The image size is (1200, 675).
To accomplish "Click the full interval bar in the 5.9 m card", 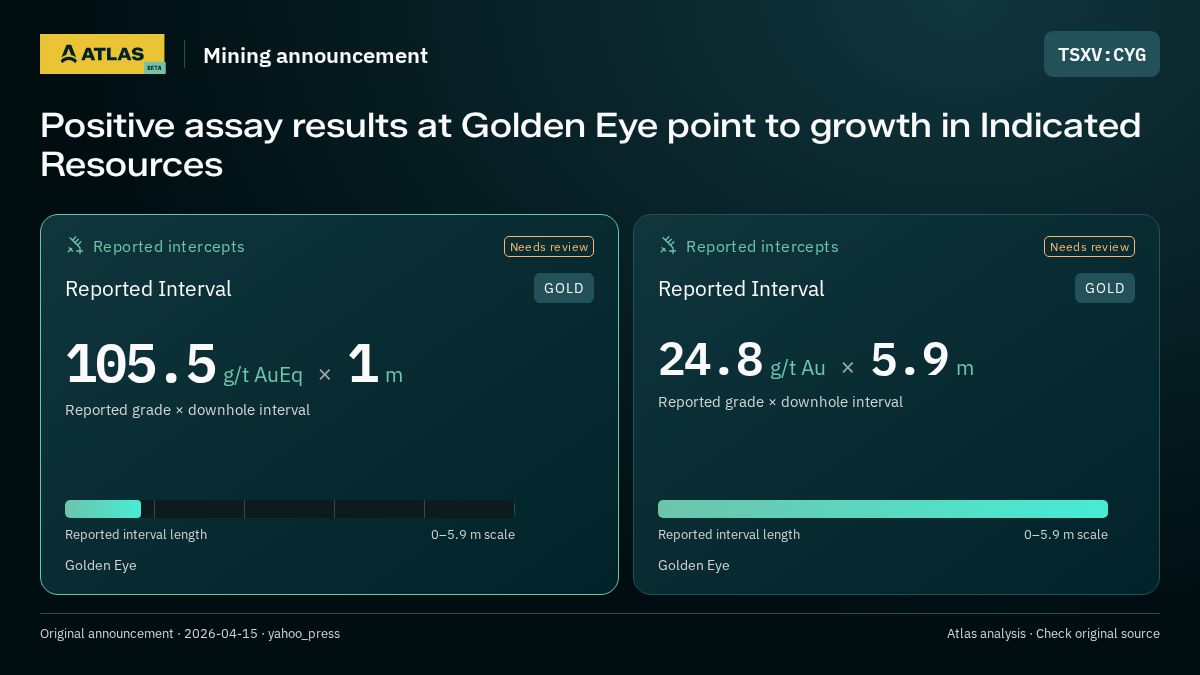I will point(883,509).
